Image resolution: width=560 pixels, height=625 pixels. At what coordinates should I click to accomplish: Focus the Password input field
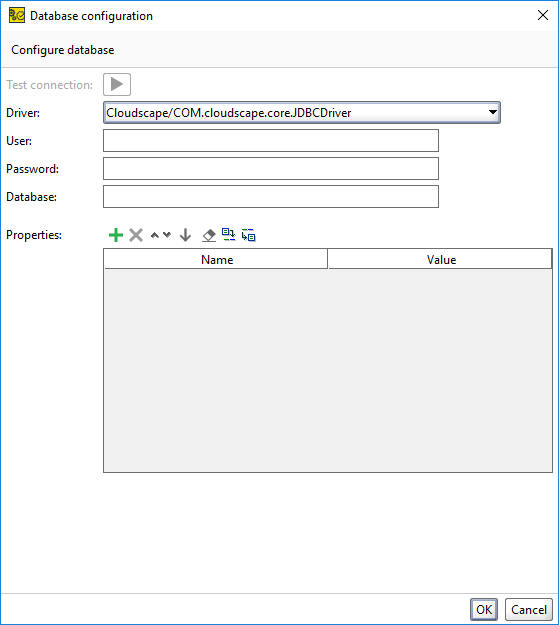271,169
